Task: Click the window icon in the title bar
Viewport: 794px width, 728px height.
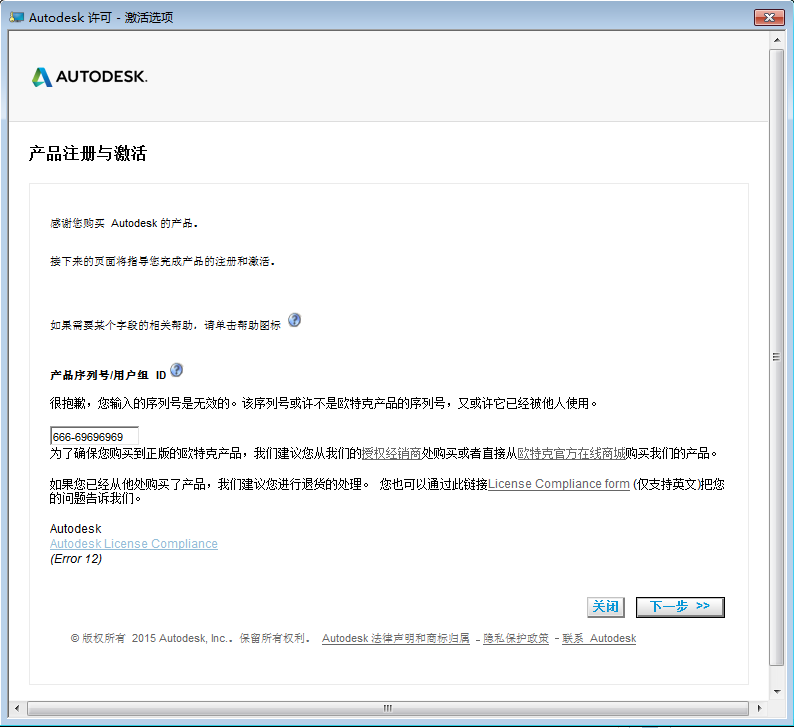Action: click(x=17, y=17)
